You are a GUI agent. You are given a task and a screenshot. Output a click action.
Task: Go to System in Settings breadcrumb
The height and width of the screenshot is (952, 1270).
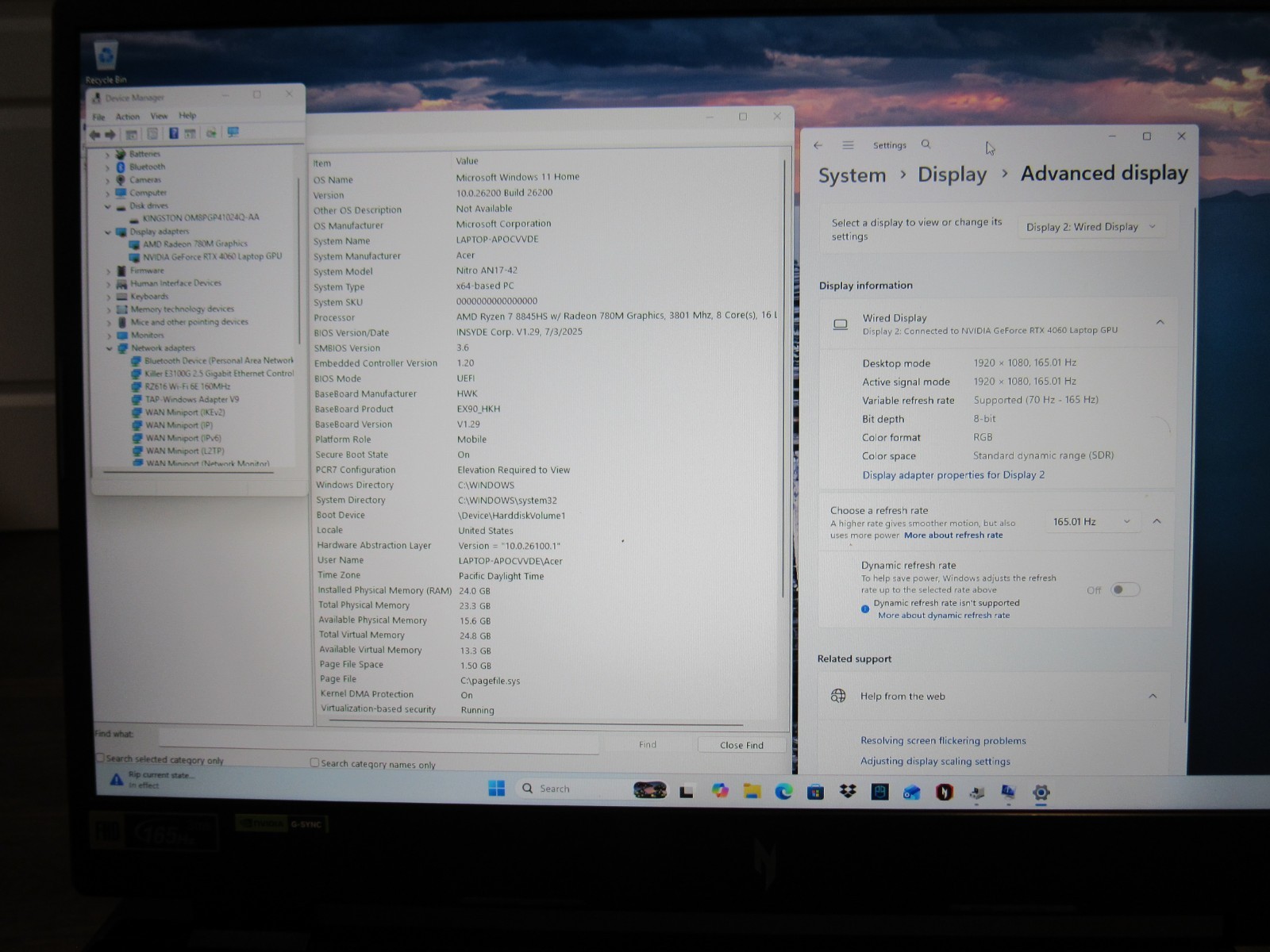(852, 175)
